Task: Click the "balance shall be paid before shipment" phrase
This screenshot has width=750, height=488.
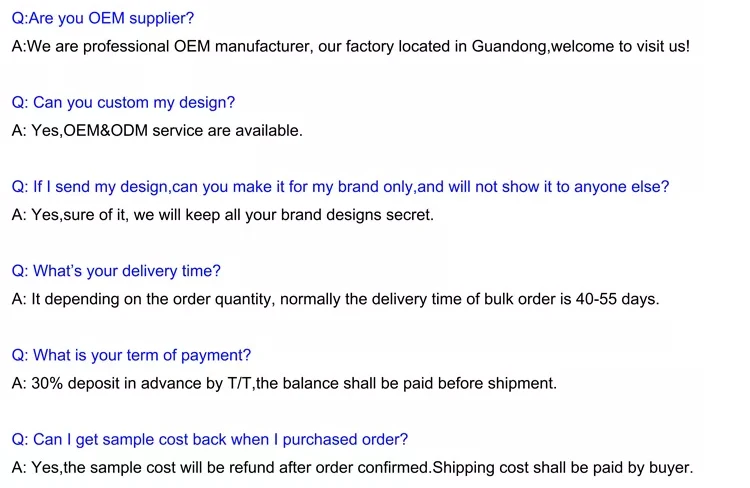Action: click(x=421, y=383)
